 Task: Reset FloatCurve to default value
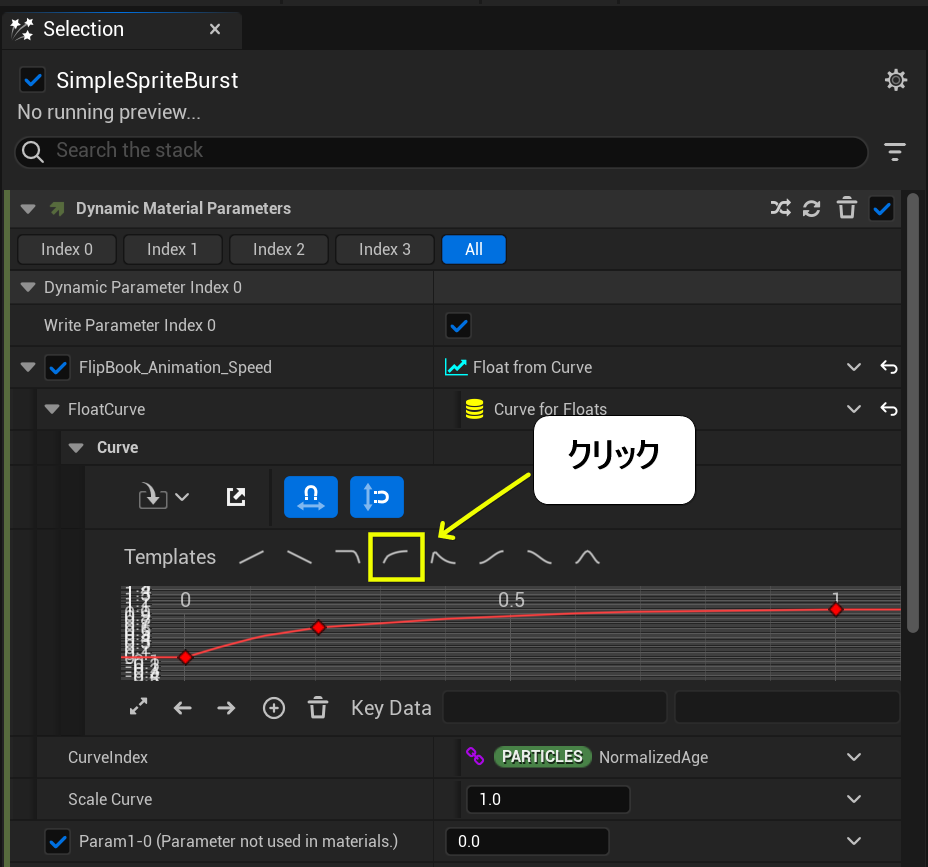[x=888, y=409]
